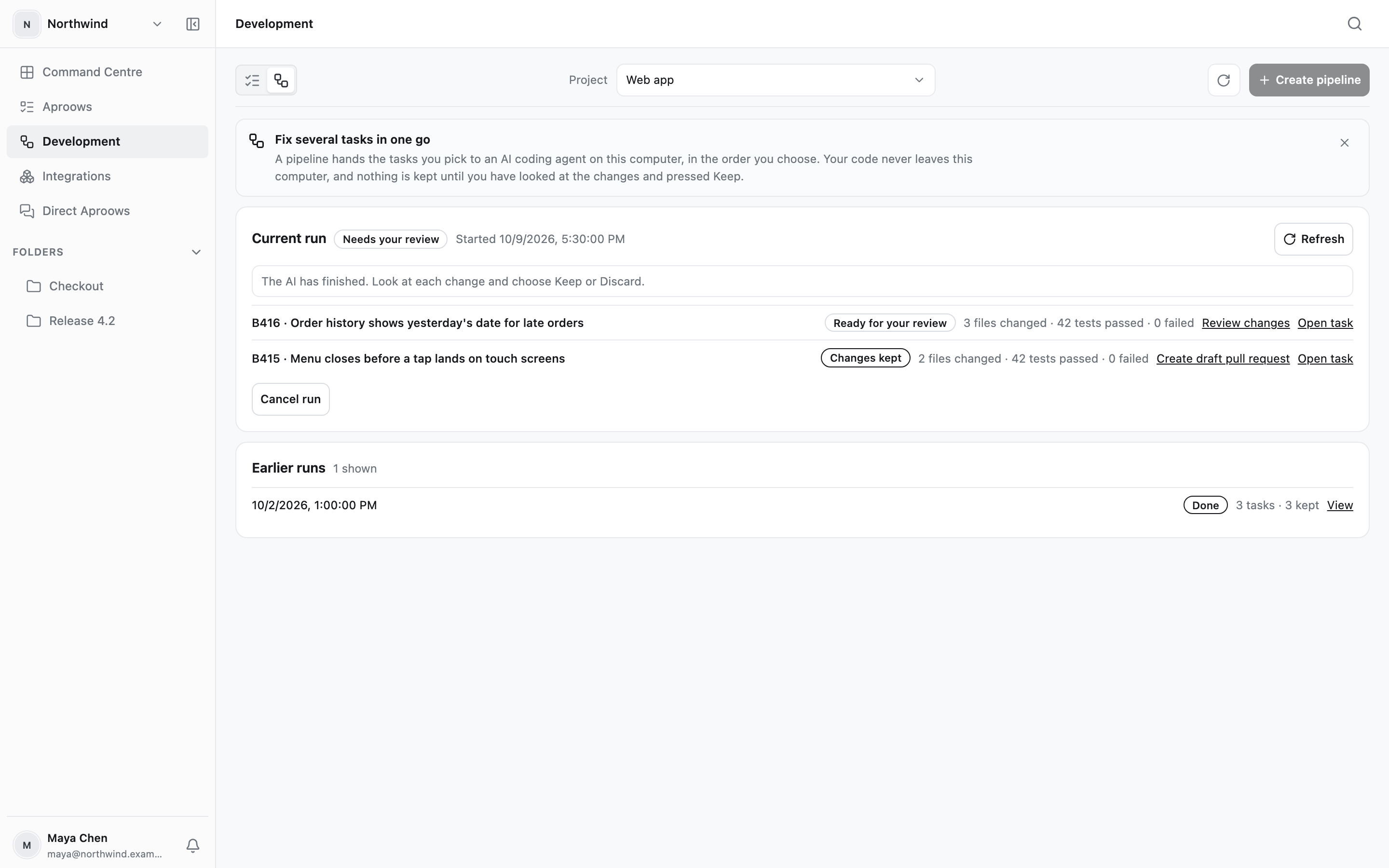Screen dimensions: 1389x868
Task: Click the Checkout folder icon
Action: pyautogui.click(x=34, y=286)
